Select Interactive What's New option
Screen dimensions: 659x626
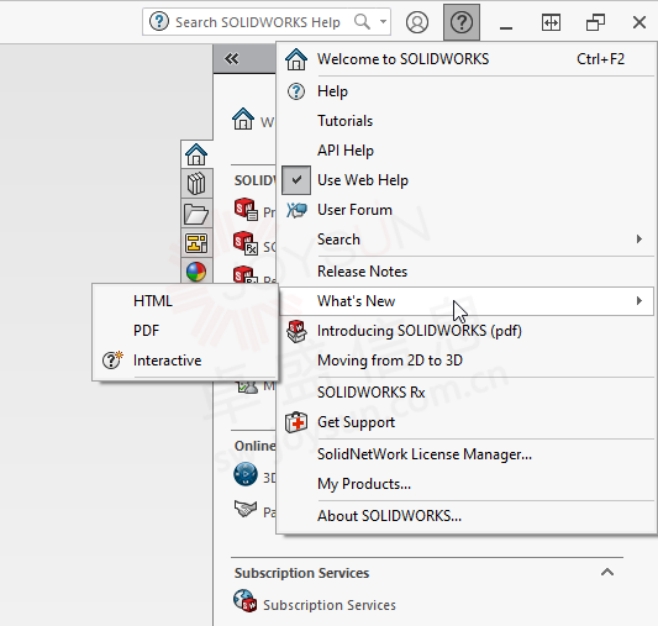[185, 360]
